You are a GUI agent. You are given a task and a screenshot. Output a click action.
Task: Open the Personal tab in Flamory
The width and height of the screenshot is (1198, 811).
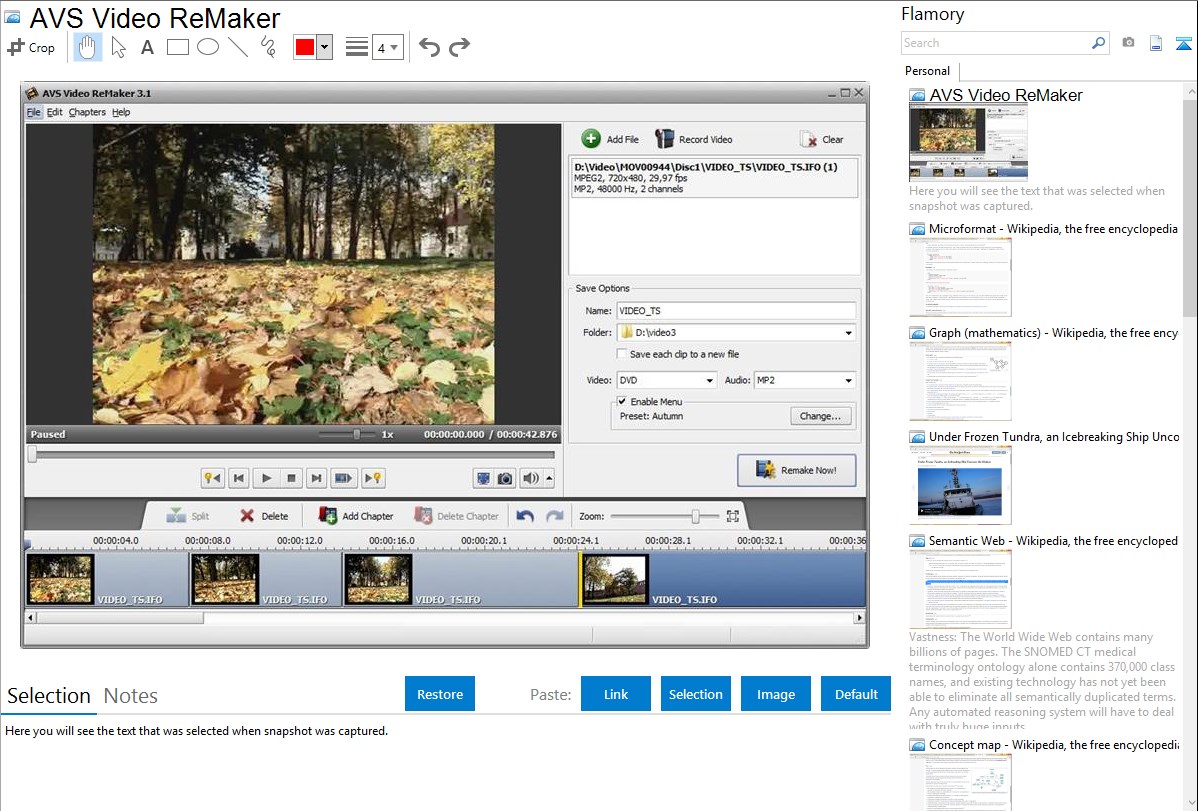(x=927, y=71)
